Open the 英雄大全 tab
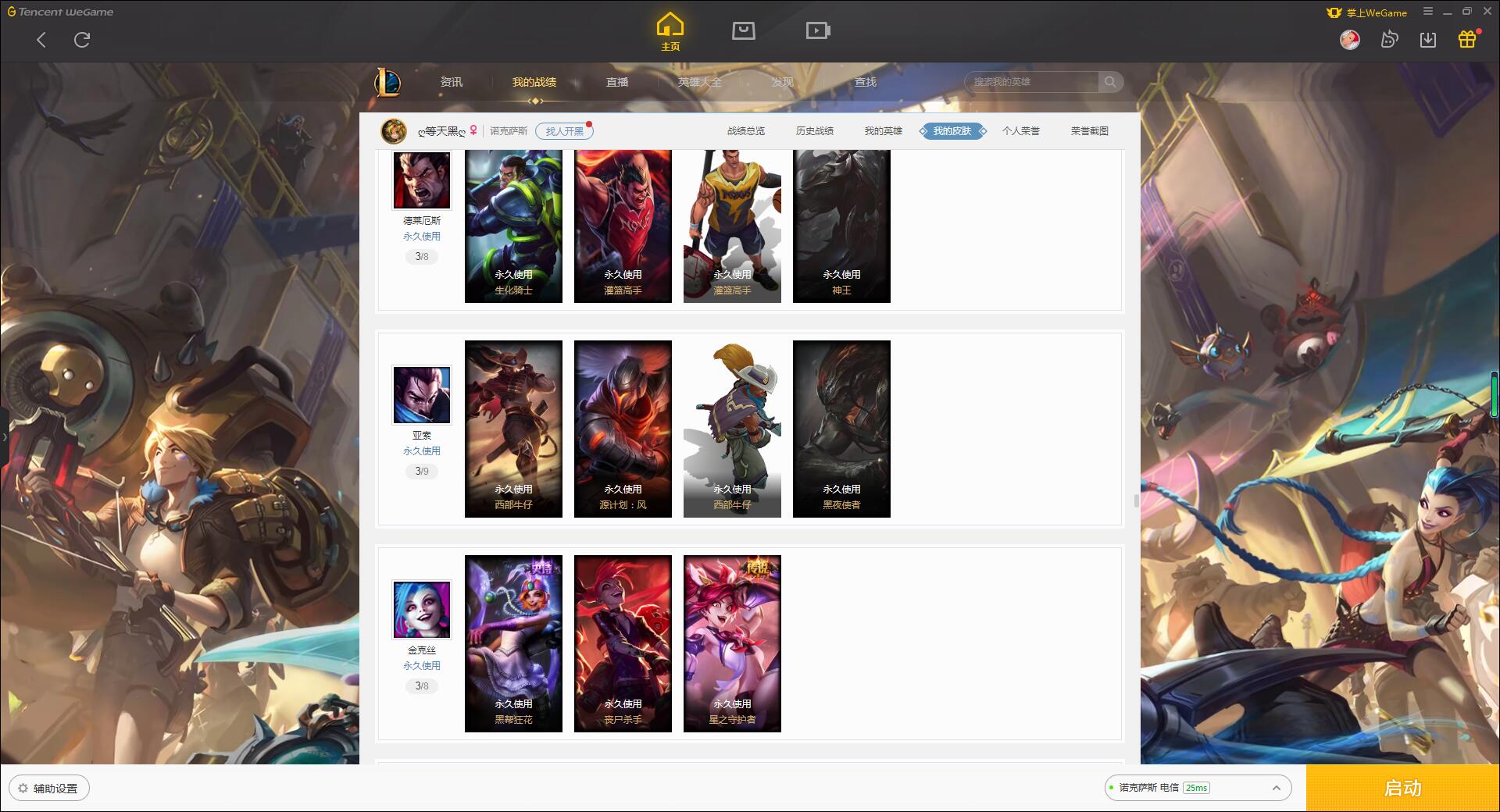The image size is (1500, 812). coord(700,82)
